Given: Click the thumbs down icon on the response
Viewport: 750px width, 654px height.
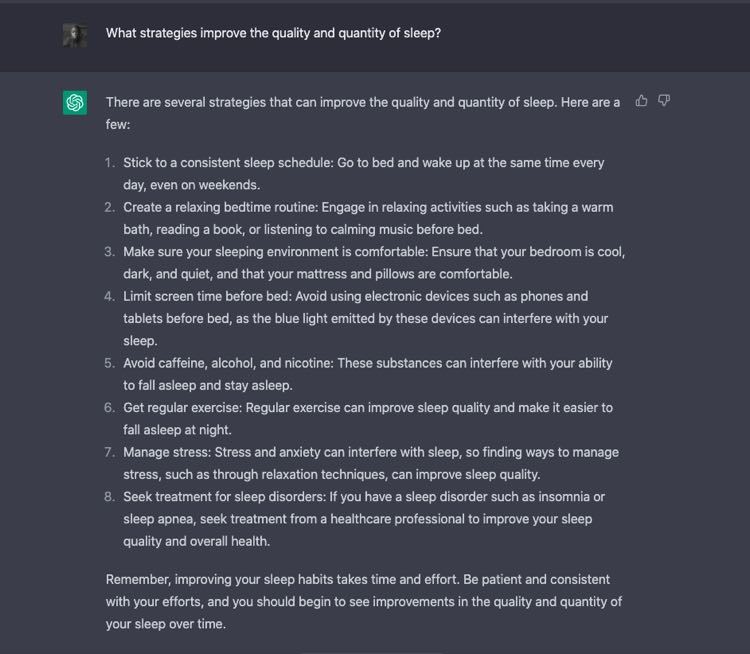Looking at the screenshot, I should [664, 101].
